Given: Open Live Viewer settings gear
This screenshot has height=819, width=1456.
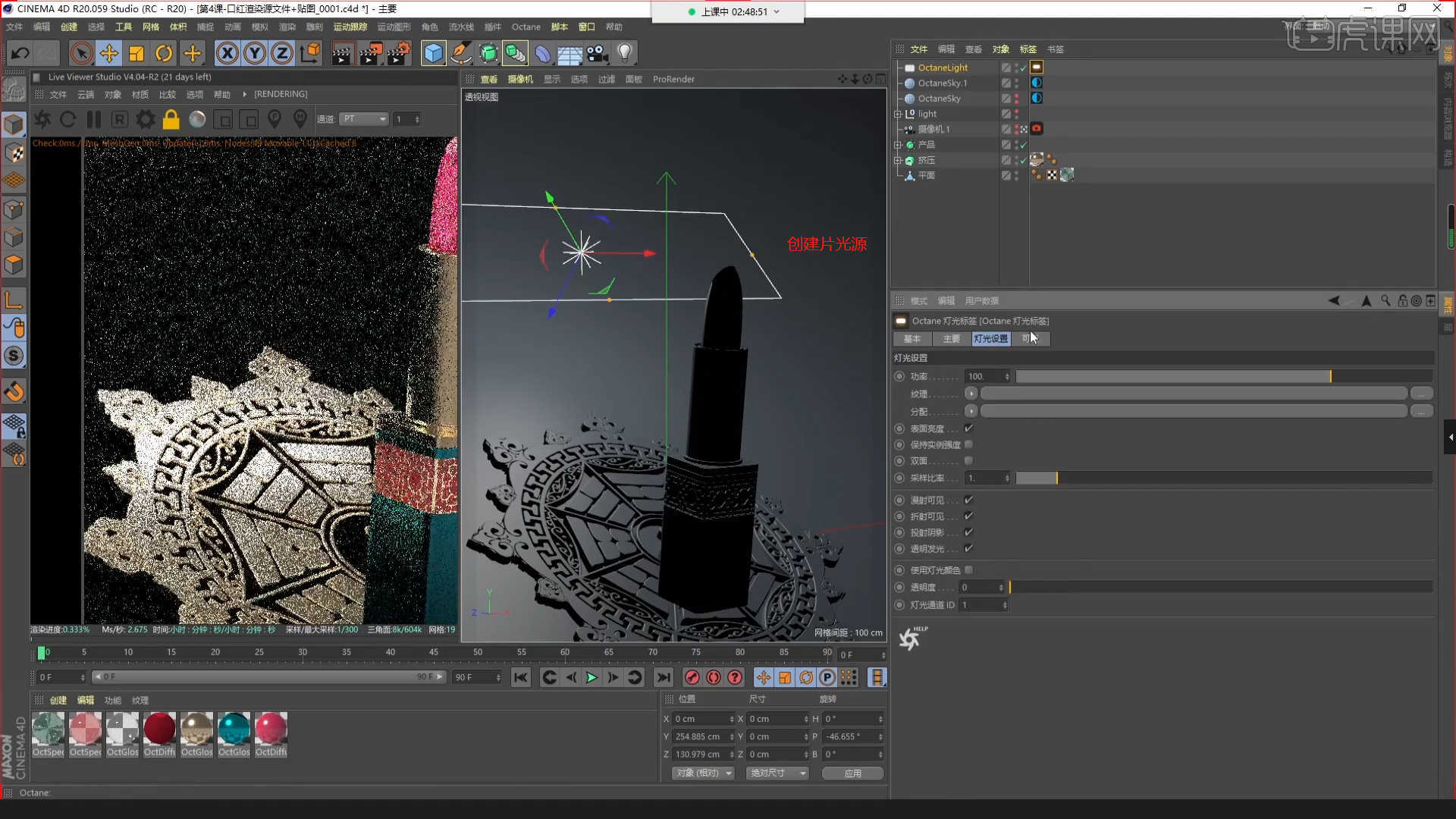Looking at the screenshot, I should point(146,119).
